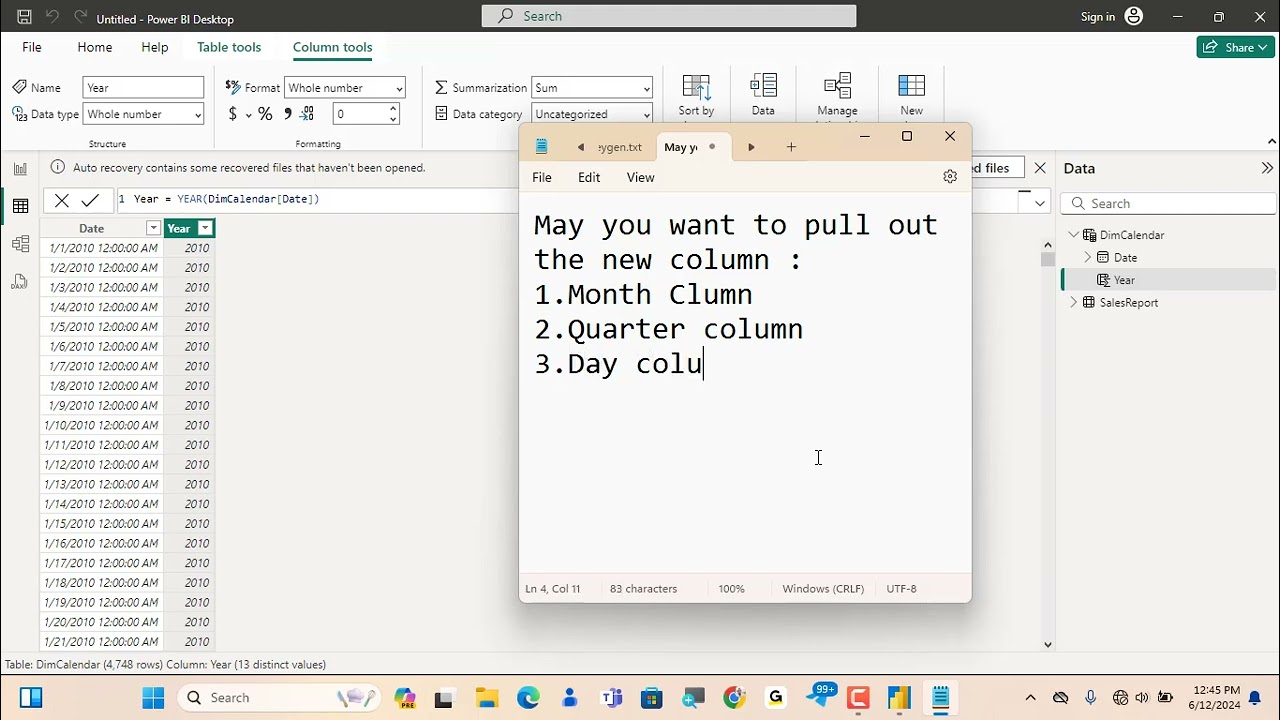This screenshot has height=720, width=1280.
Task: Click Sign in at the top
Action: 1098,17
